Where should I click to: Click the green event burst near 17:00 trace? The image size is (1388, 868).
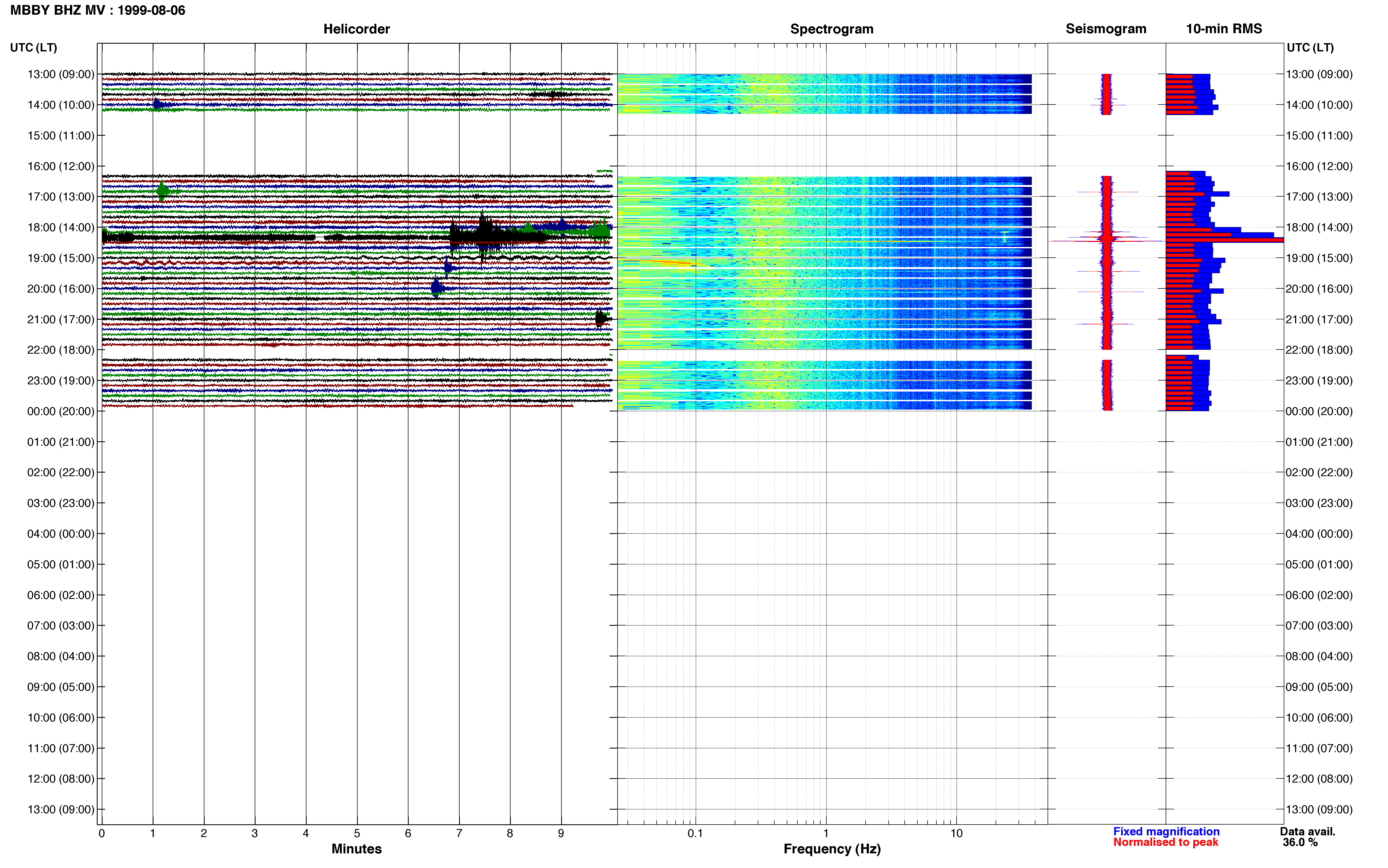click(x=163, y=191)
